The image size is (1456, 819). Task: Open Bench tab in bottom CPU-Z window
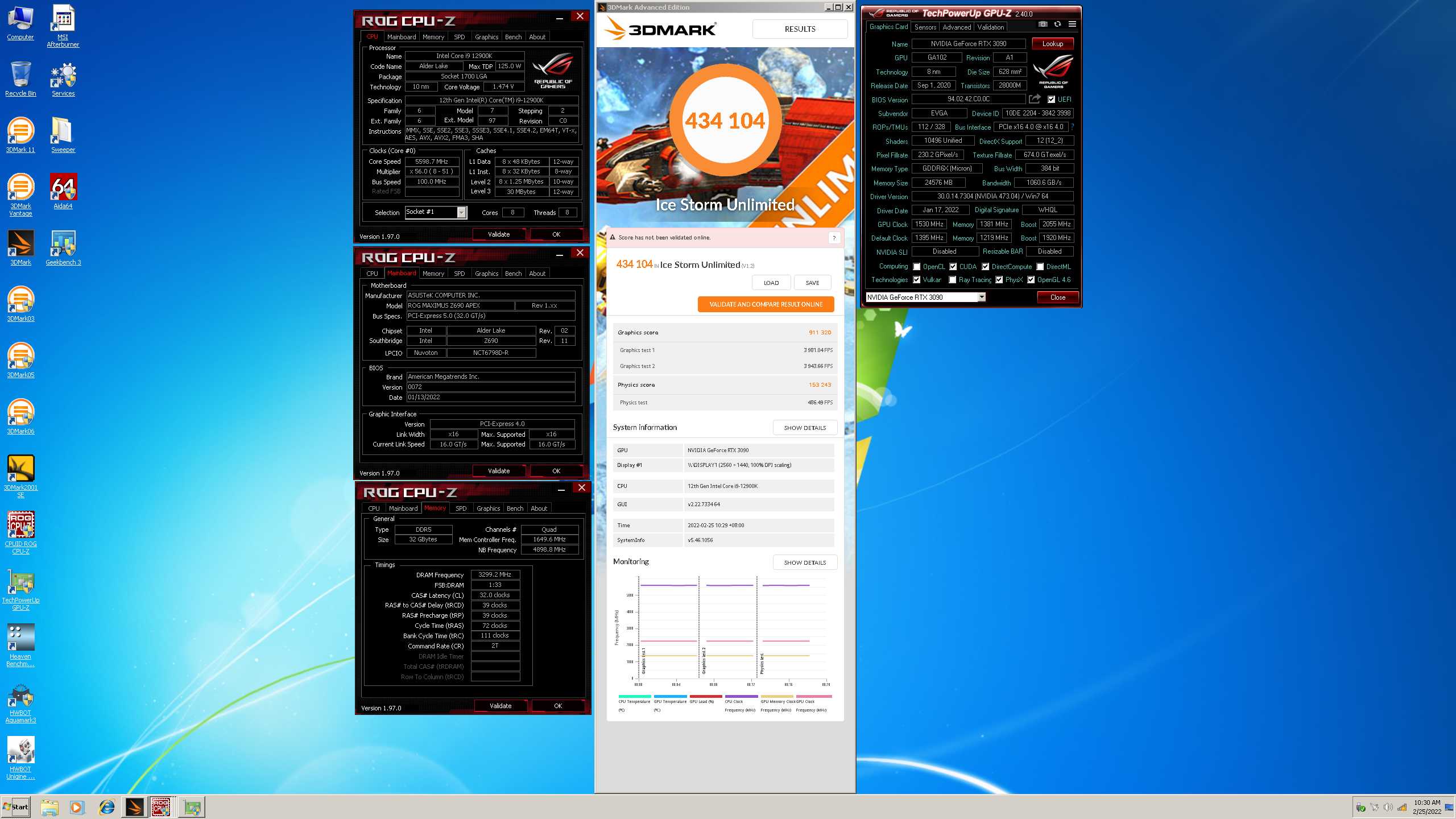pos(515,508)
